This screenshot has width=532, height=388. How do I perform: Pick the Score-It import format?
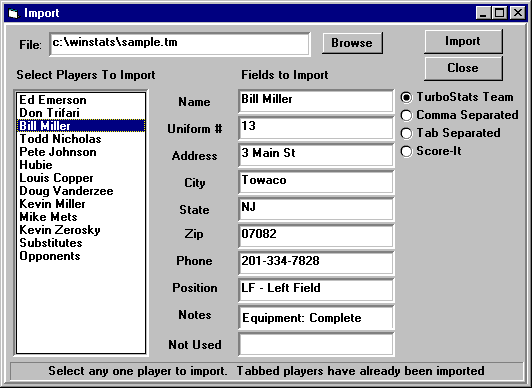pos(431,151)
